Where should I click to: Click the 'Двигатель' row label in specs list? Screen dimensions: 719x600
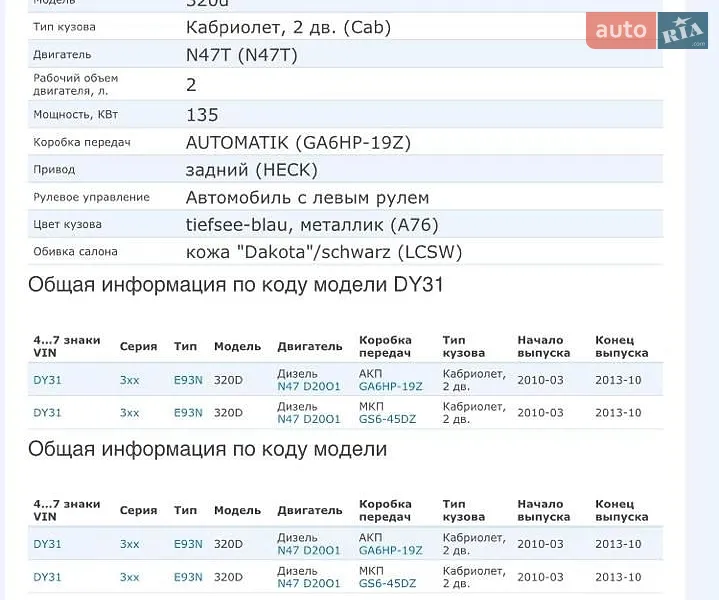(x=62, y=55)
